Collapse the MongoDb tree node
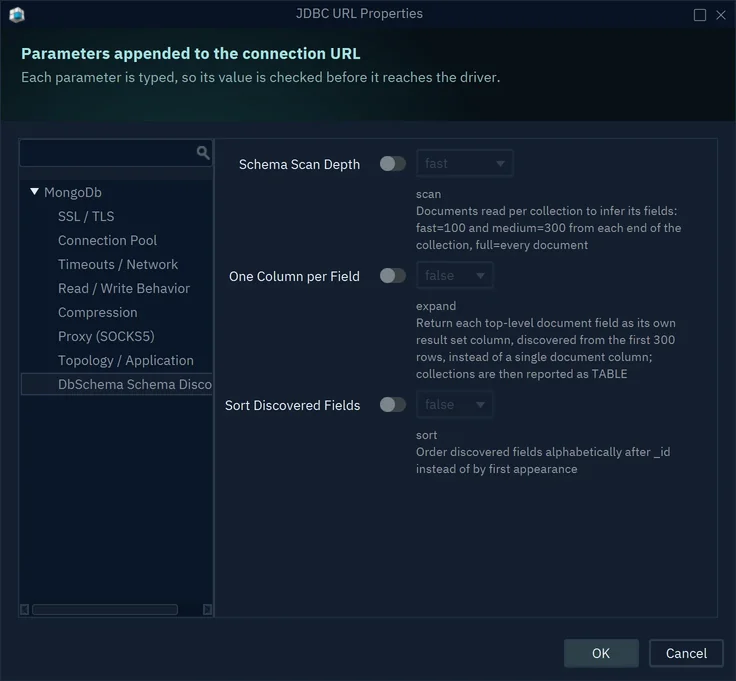Image resolution: width=736 pixels, height=681 pixels. tap(34, 191)
